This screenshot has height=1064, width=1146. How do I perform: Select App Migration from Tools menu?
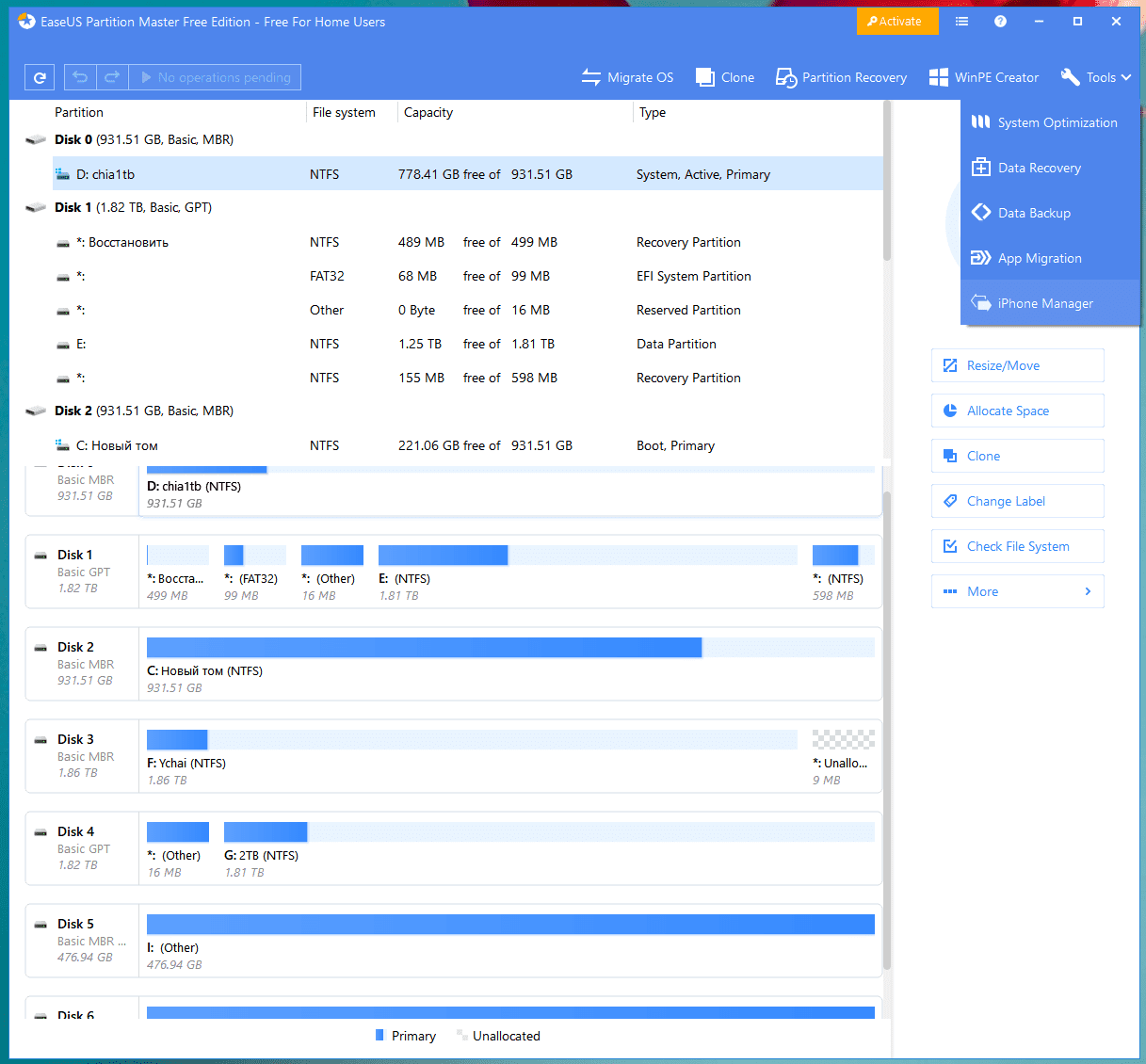tap(1050, 258)
